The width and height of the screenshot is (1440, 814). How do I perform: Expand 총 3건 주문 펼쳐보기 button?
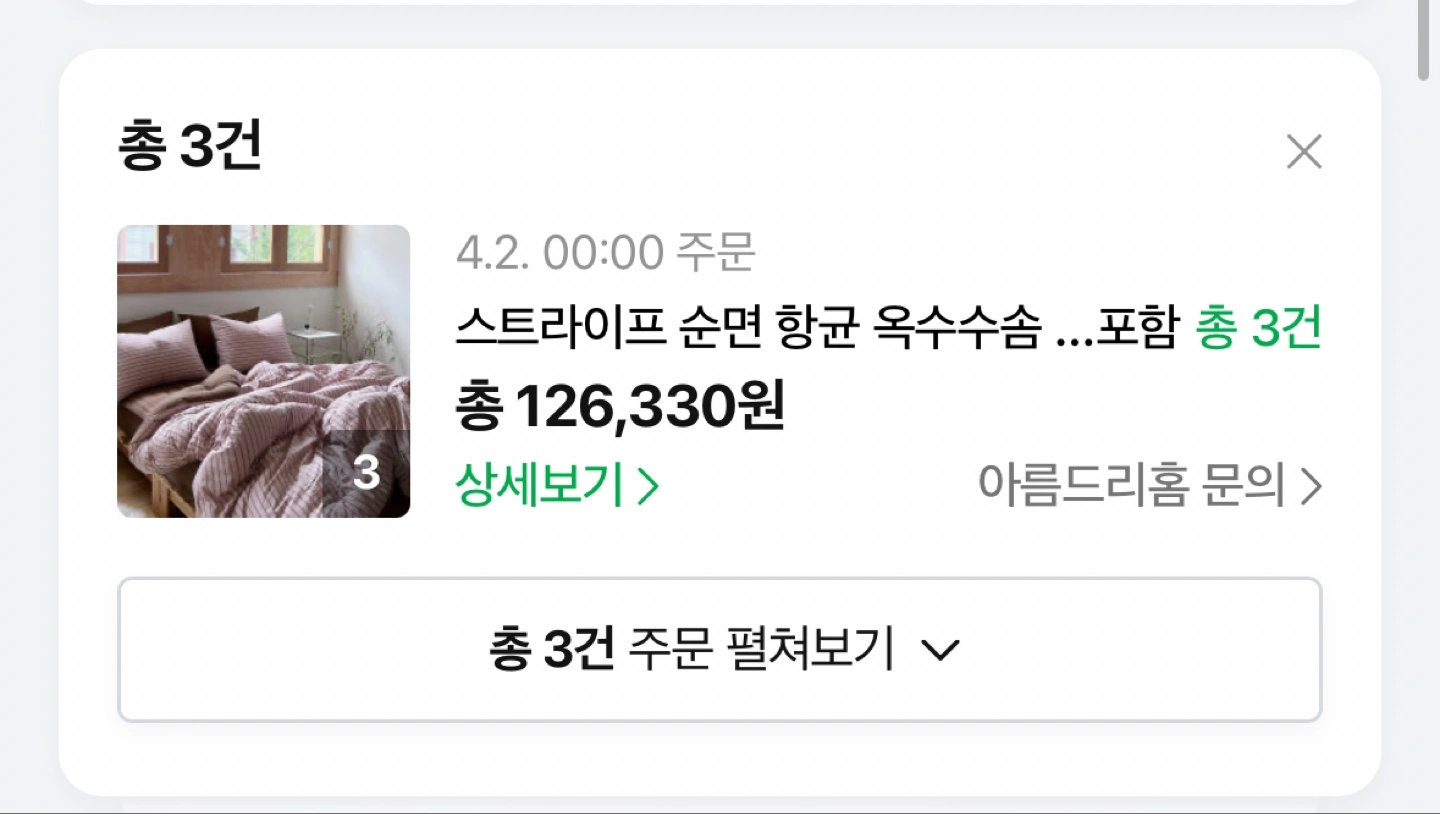(x=720, y=650)
